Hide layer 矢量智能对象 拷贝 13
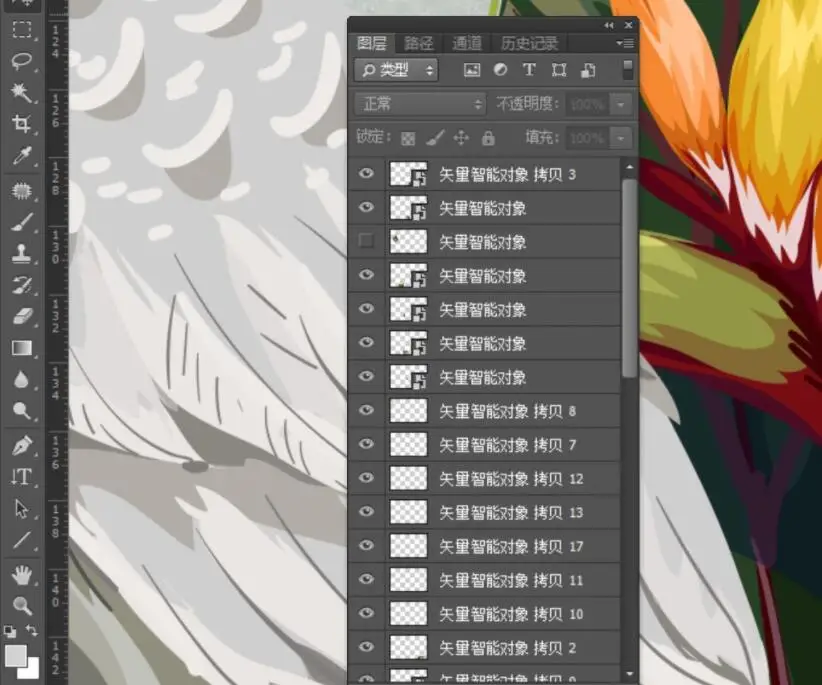 point(366,510)
